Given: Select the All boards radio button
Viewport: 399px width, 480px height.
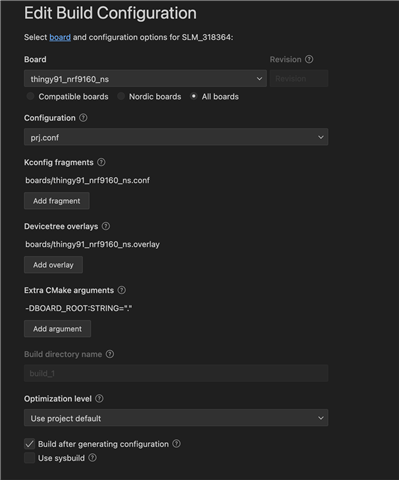Looking at the screenshot, I should (193, 96).
